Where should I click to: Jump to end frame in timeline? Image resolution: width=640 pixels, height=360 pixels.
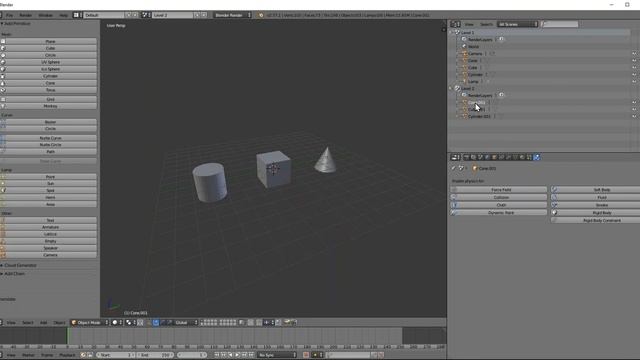tap(251, 355)
